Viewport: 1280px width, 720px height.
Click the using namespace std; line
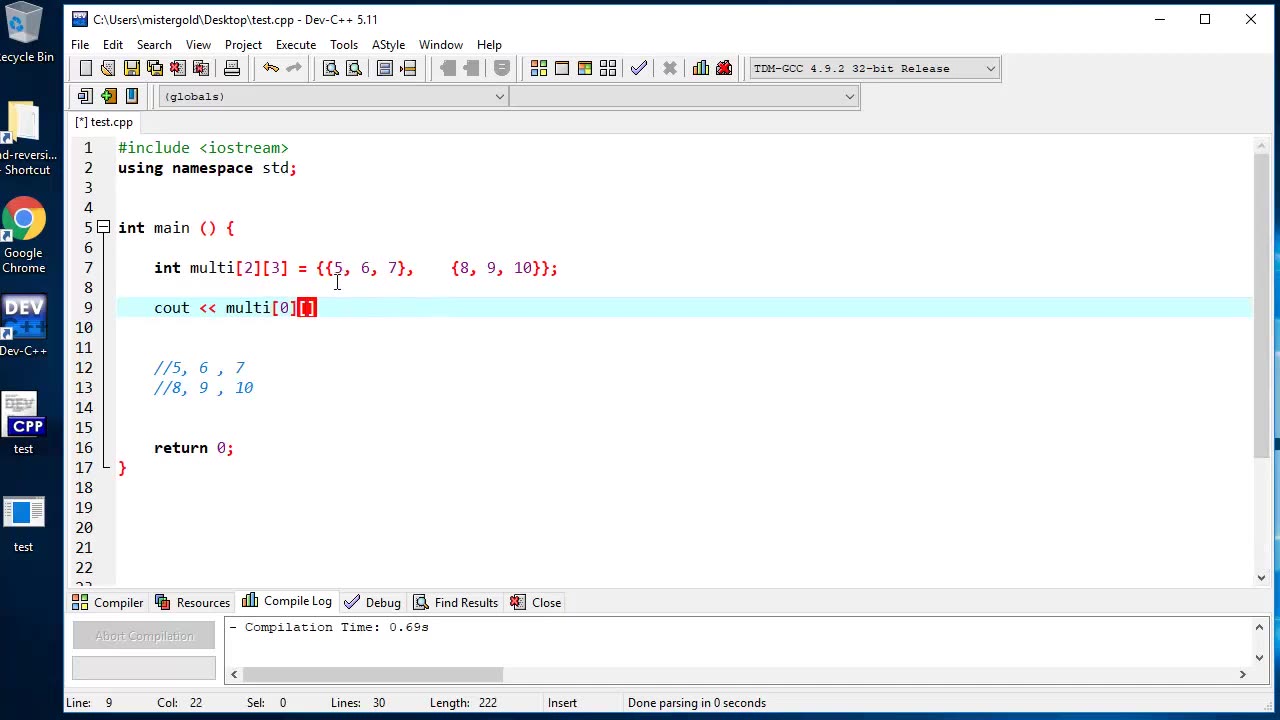(207, 168)
